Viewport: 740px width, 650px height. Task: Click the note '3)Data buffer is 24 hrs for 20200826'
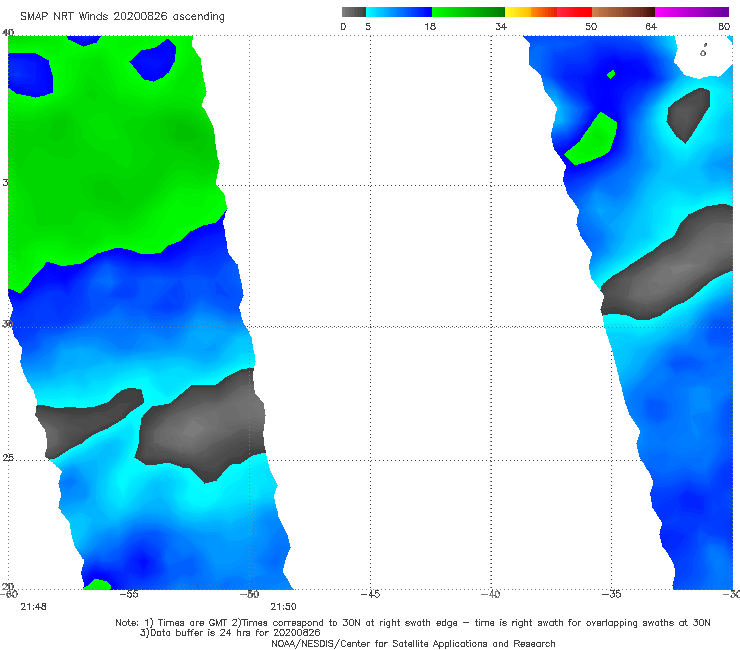tap(230, 633)
